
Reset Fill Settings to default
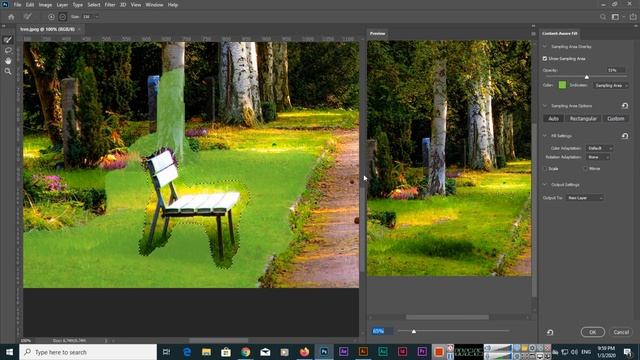pyautogui.click(x=625, y=136)
